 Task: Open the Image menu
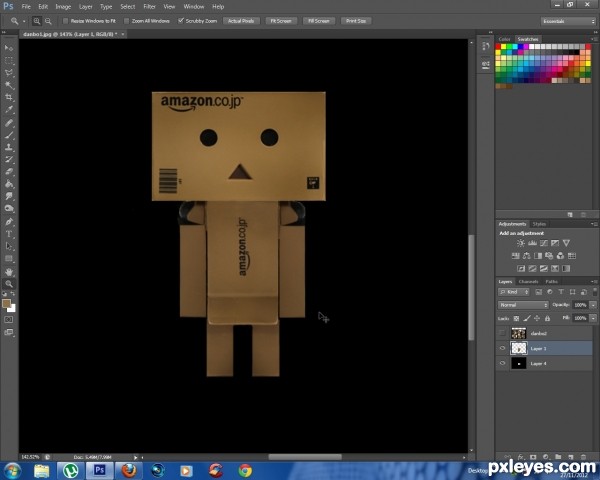click(x=63, y=7)
